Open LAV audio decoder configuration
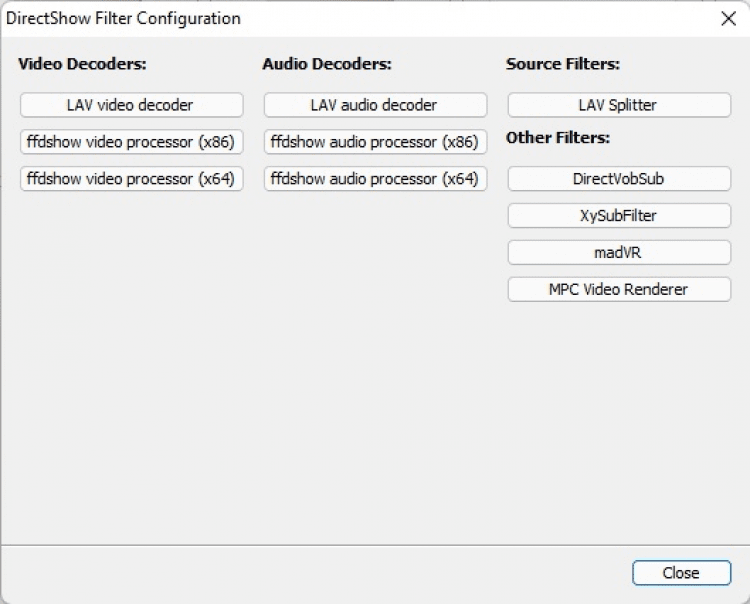 [x=375, y=105]
